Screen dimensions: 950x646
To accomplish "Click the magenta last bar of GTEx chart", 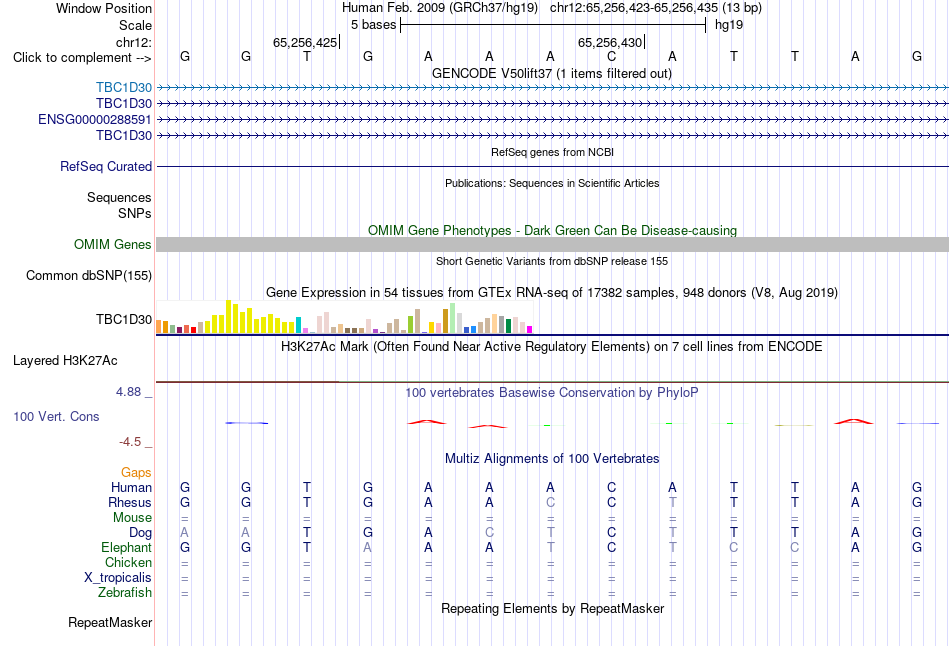I will pos(530,330).
